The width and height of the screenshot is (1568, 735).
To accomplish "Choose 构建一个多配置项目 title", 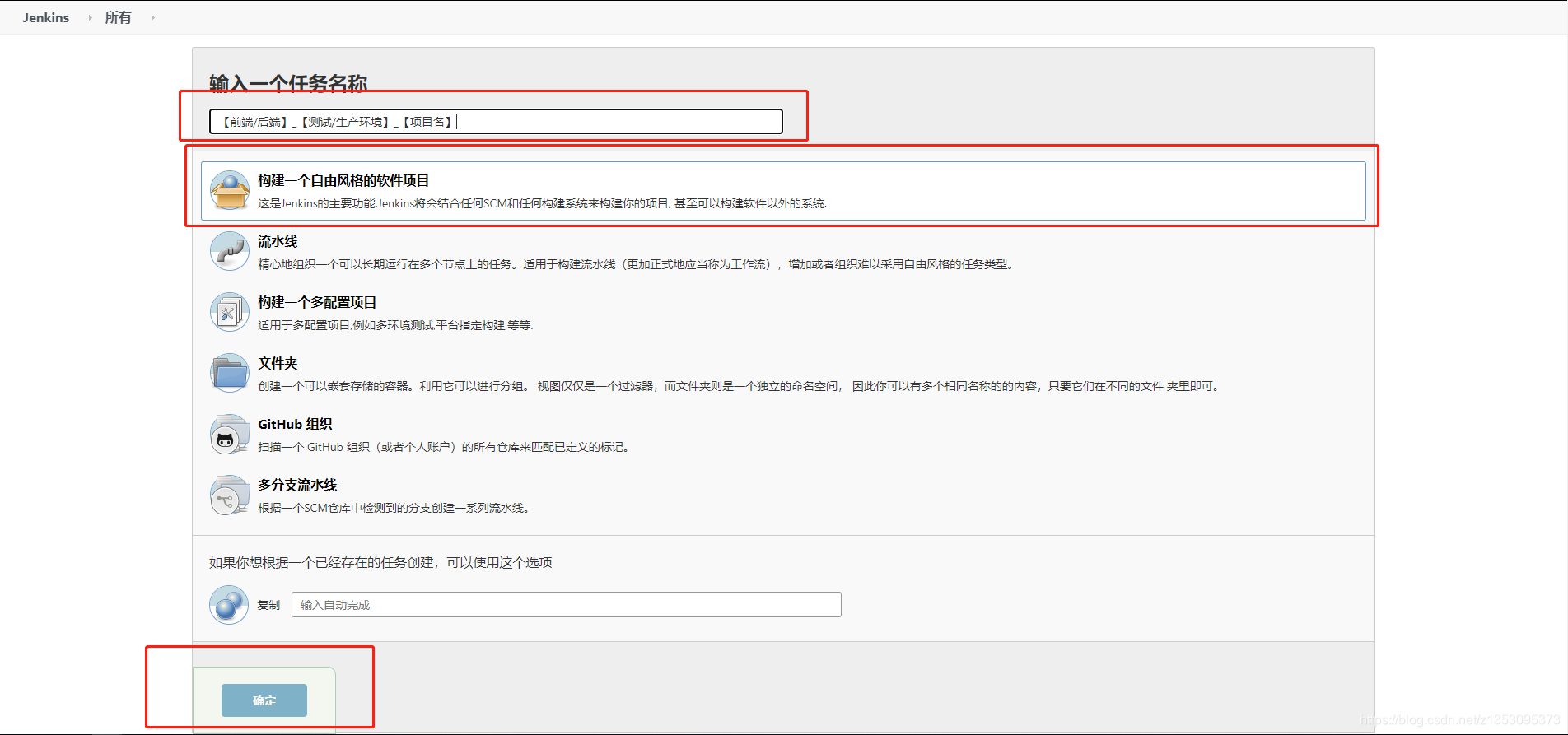I will [x=317, y=302].
